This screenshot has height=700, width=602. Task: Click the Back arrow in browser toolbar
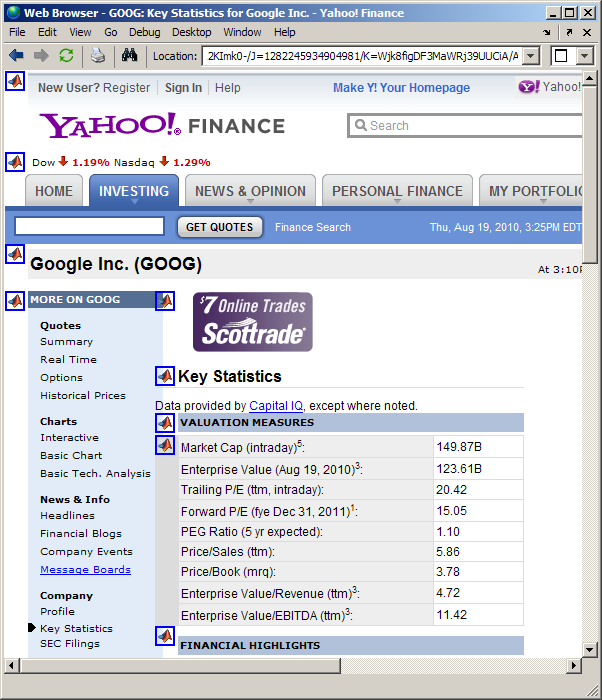click(16, 56)
